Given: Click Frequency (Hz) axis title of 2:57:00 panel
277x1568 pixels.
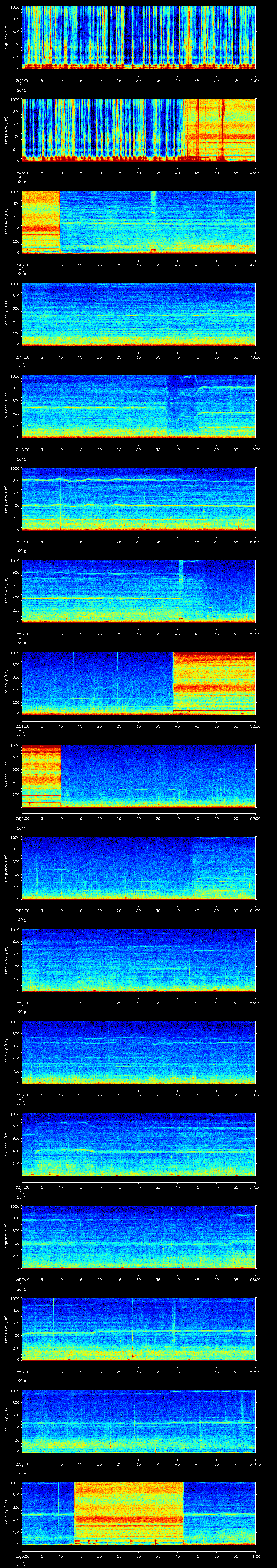Looking at the screenshot, I should click(x=6, y=1237).
